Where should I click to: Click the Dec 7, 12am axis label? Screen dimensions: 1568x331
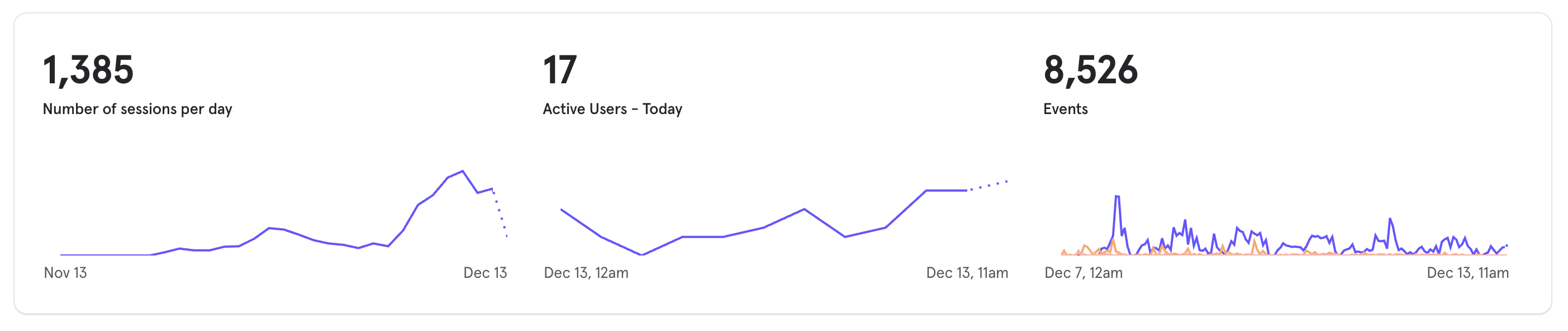pyautogui.click(x=1084, y=273)
